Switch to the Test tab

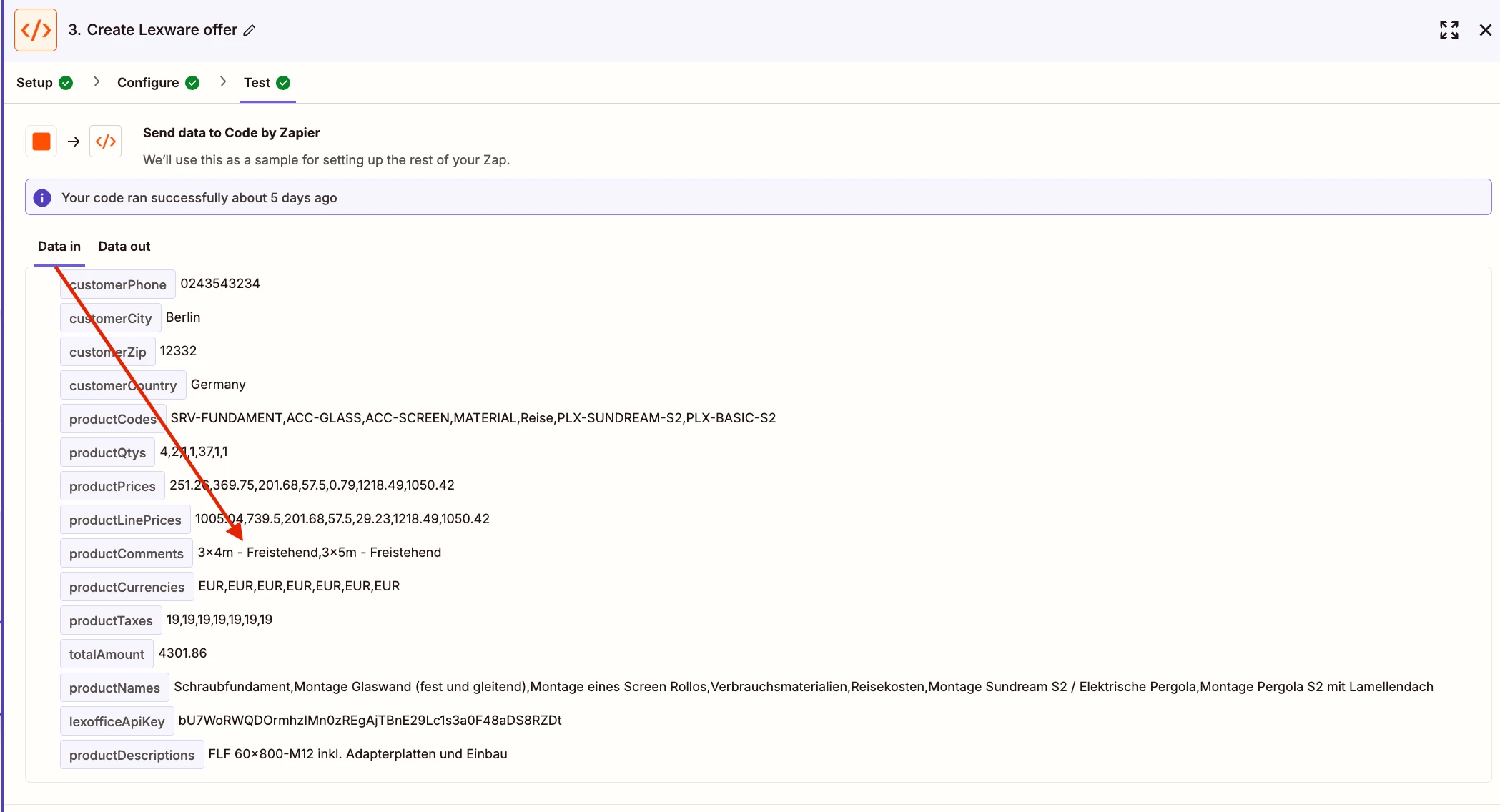[x=257, y=83]
